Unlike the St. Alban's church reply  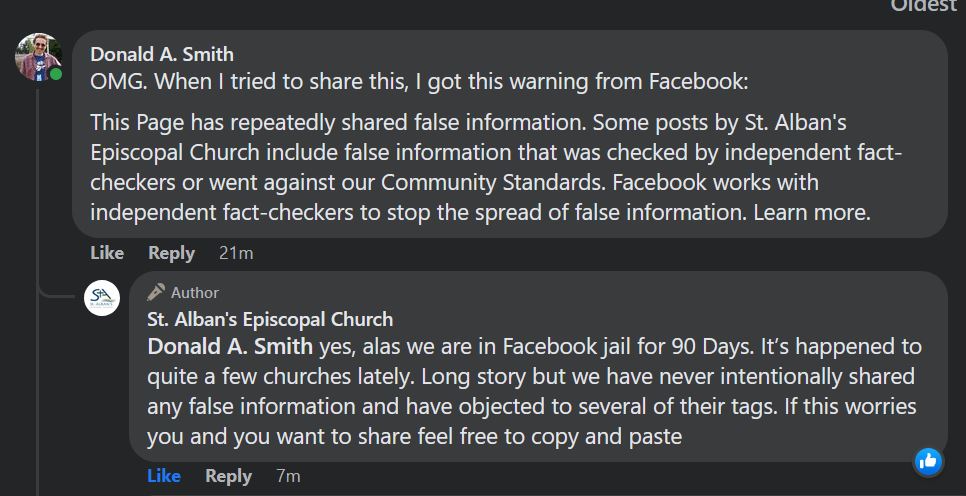pyautogui.click(x=164, y=476)
